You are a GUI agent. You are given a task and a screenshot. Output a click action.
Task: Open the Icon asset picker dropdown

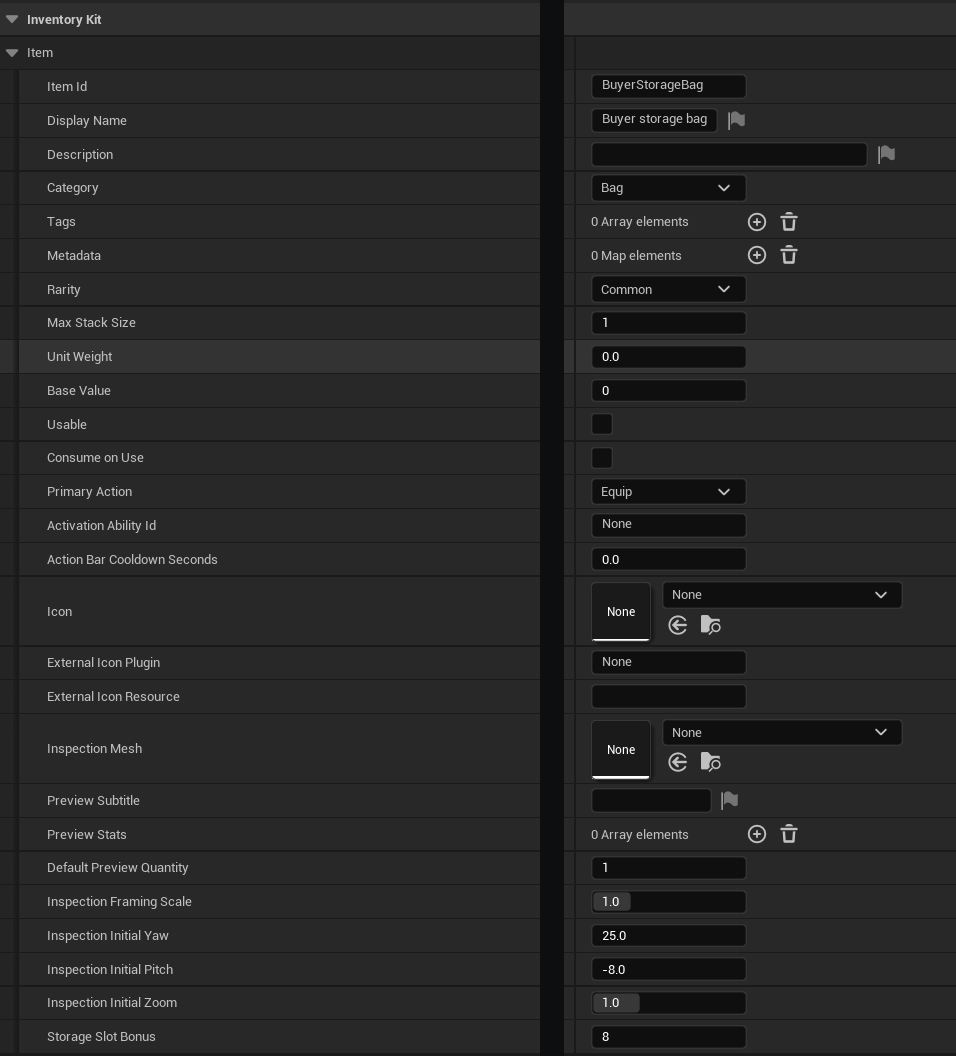782,595
